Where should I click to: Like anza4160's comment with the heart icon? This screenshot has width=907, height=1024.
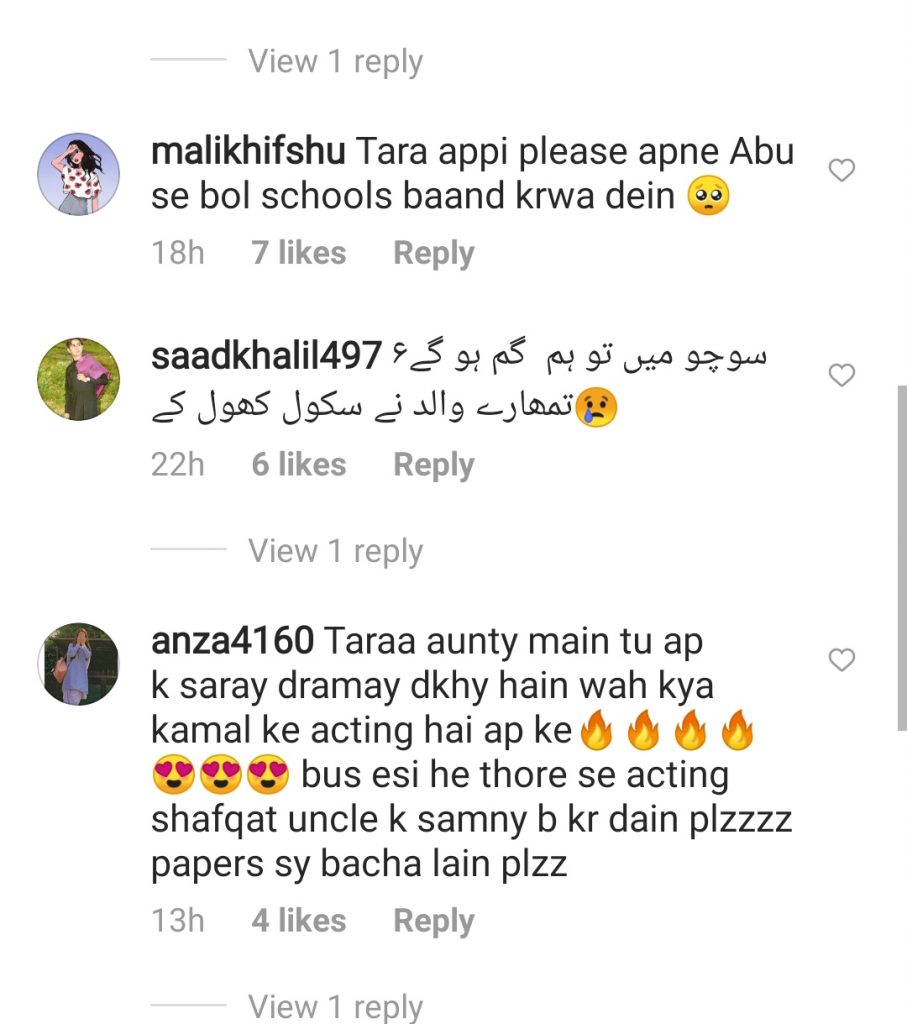pos(842,660)
